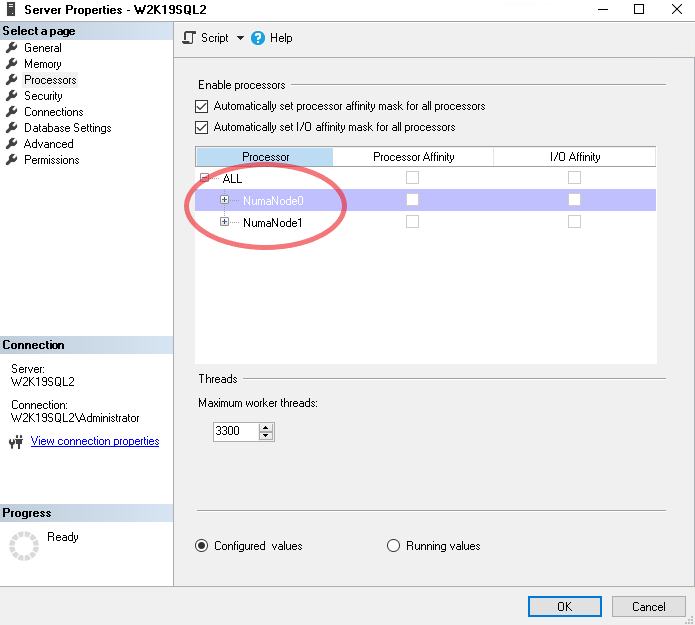Open the Advanced page

[49, 144]
